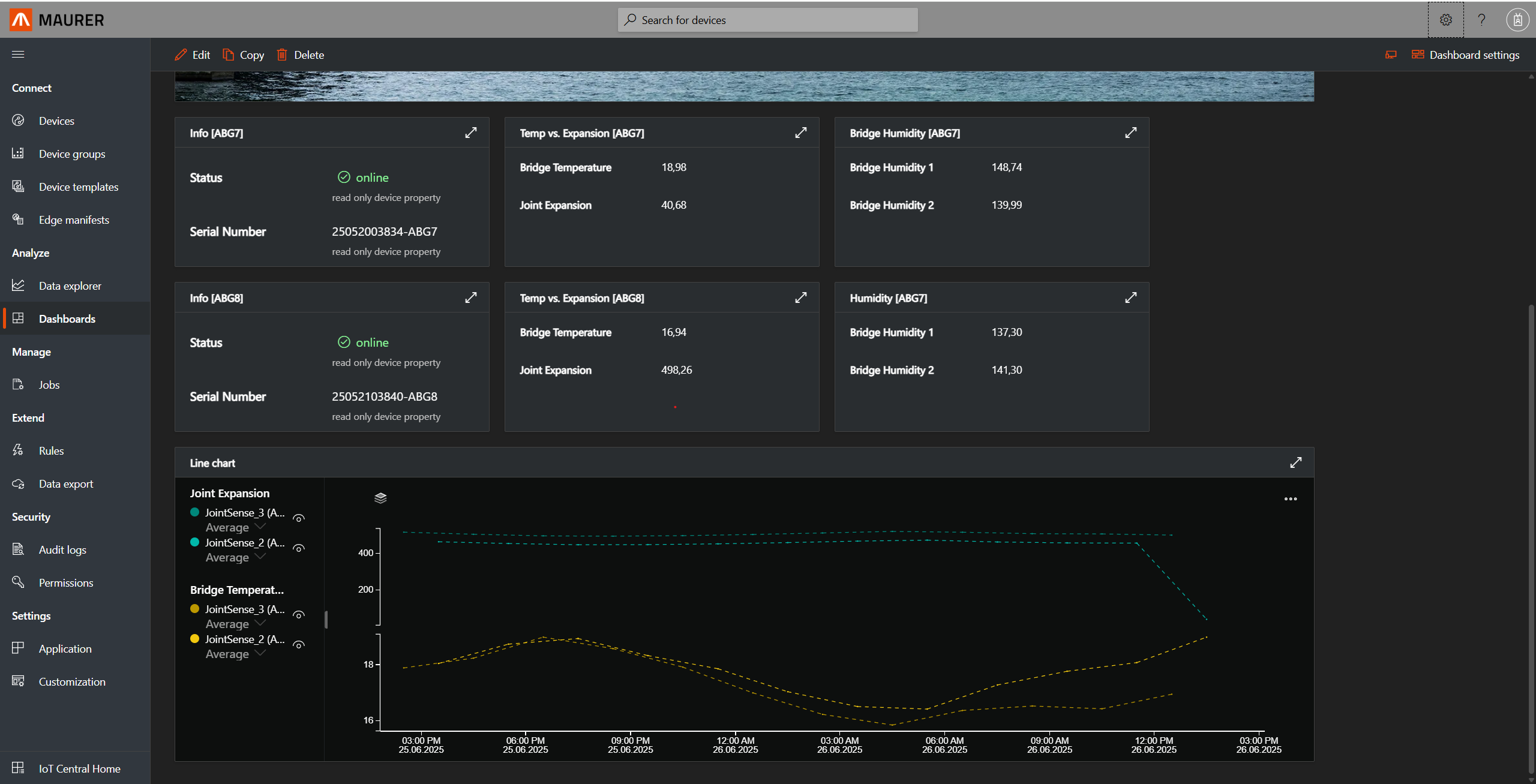Open Data explorer in the sidebar
Image resolution: width=1536 pixels, height=784 pixels.
click(70, 286)
